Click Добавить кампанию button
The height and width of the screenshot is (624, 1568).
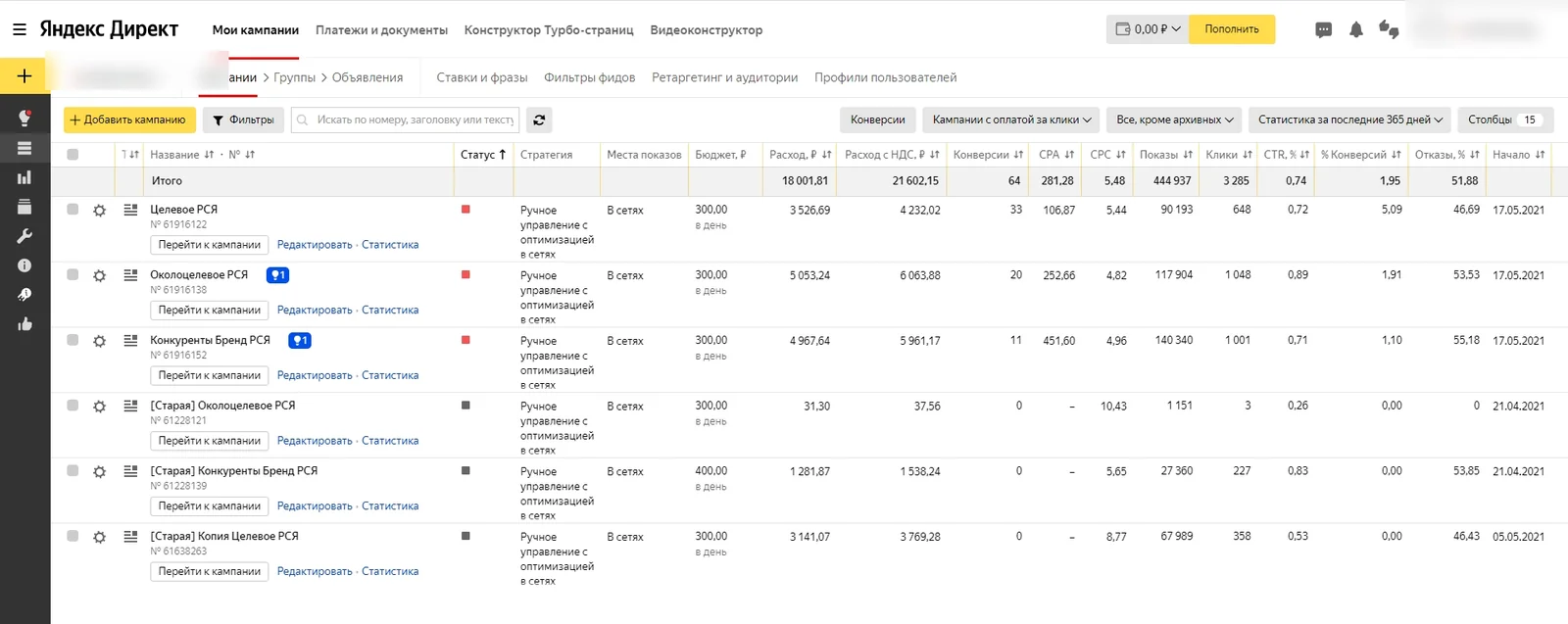pos(127,120)
